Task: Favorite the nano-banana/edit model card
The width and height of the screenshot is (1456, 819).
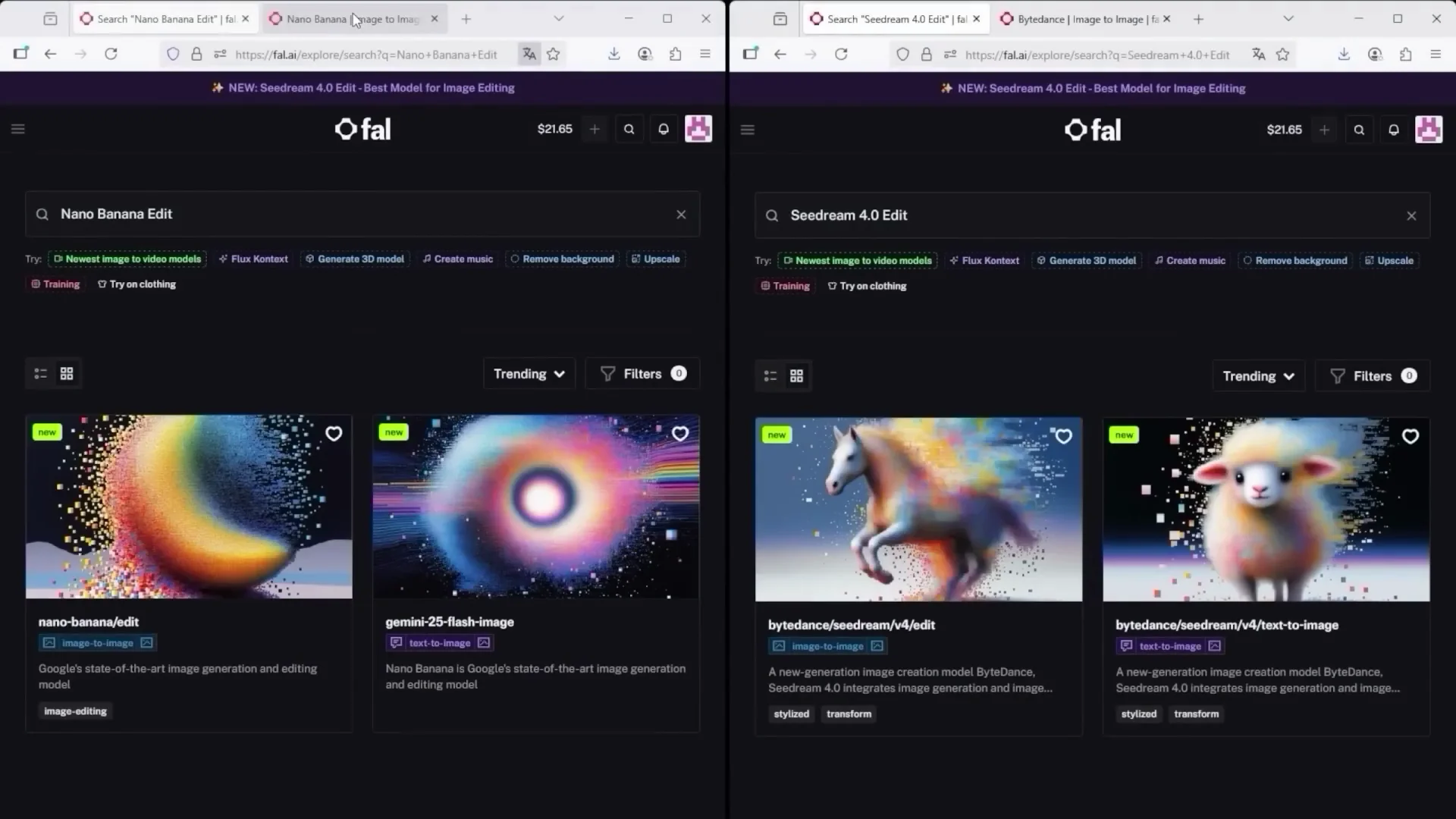Action: pyautogui.click(x=334, y=434)
